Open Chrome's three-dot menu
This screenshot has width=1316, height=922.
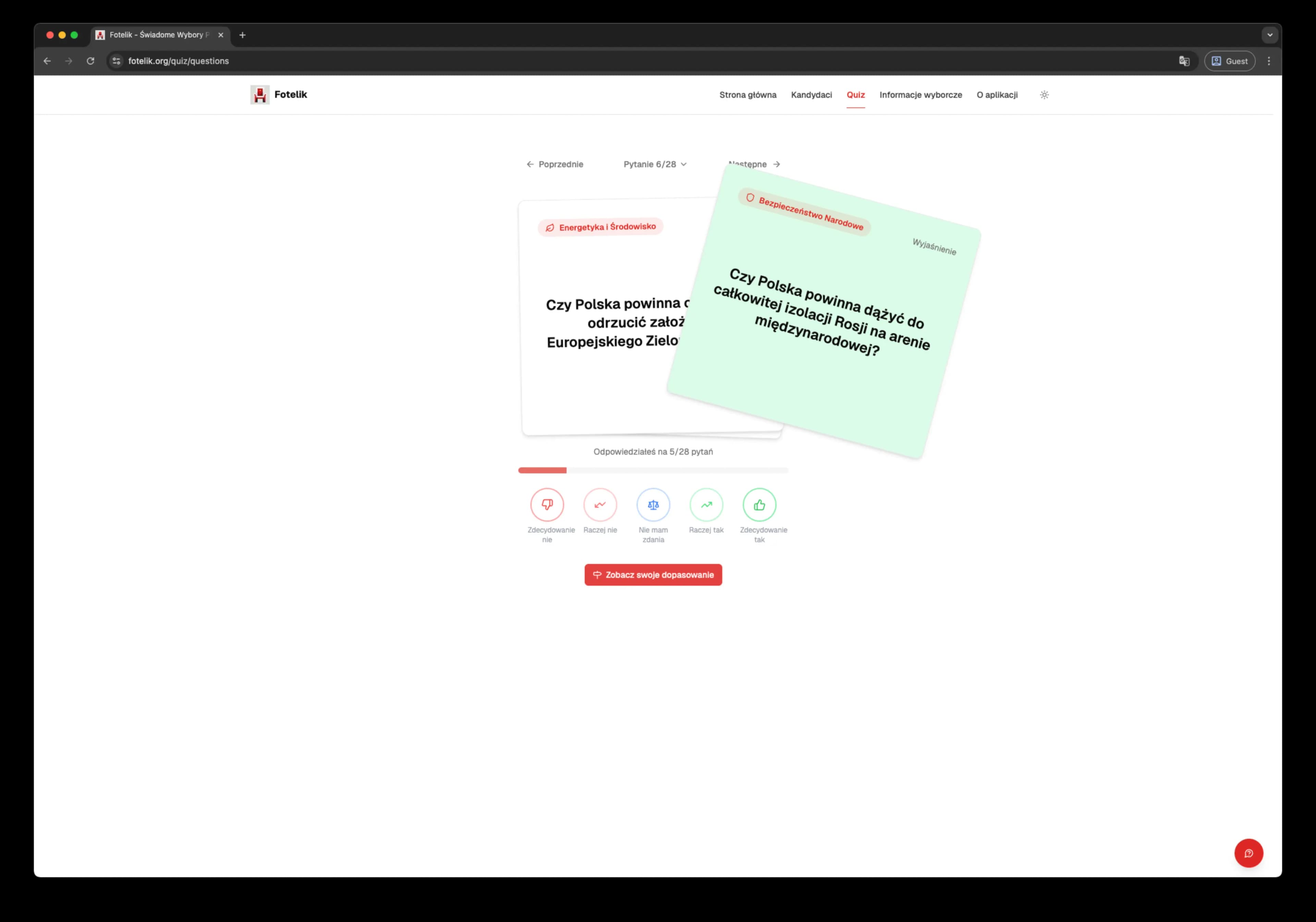point(1269,61)
